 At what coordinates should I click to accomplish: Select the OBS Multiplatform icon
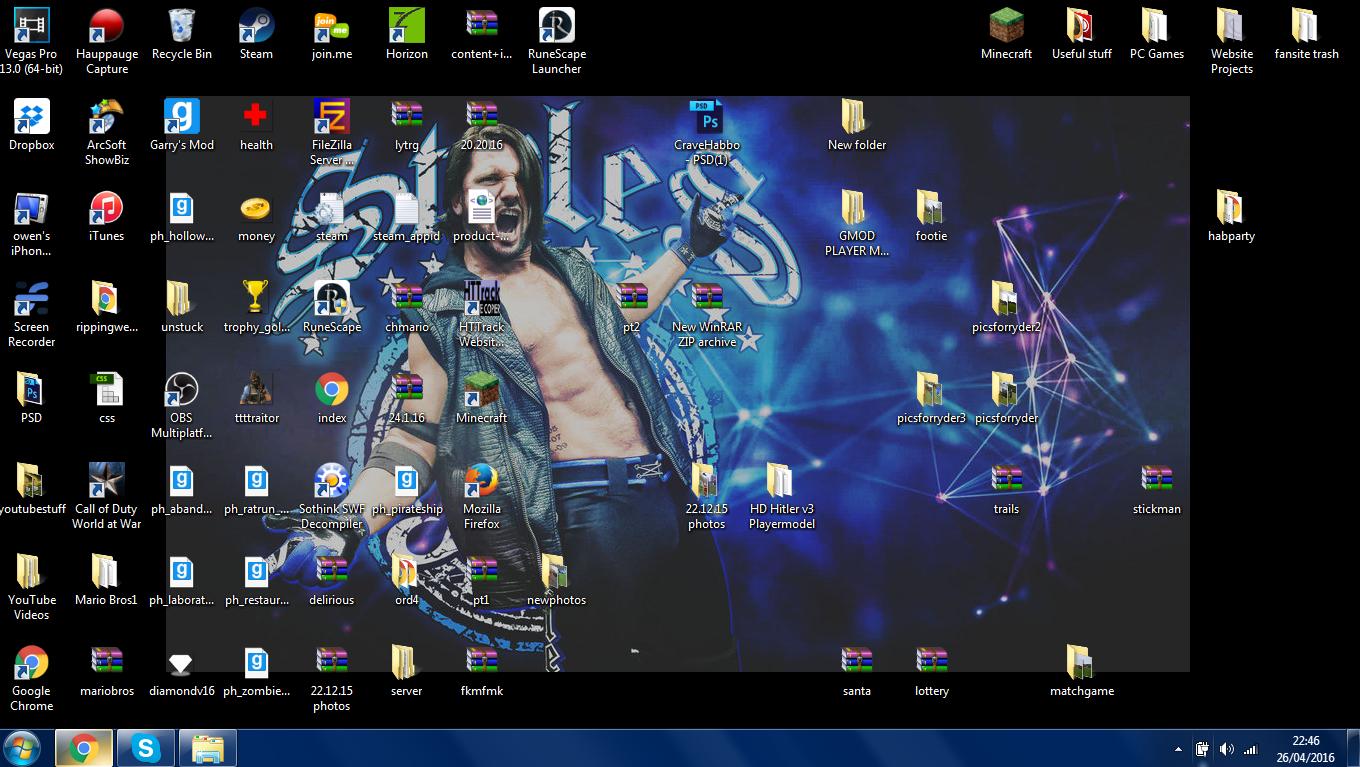point(181,390)
